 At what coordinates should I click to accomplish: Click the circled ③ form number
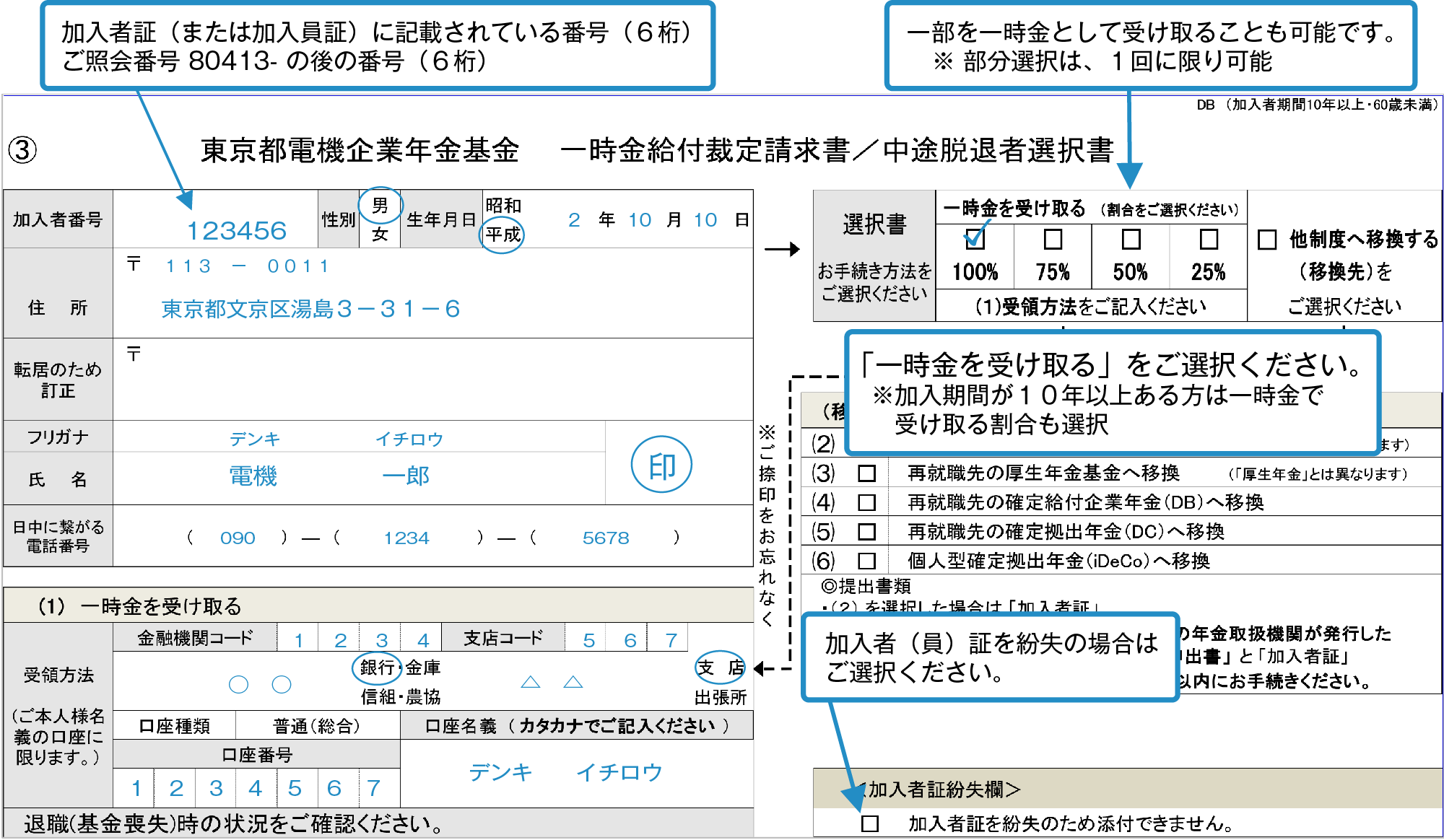(x=22, y=150)
